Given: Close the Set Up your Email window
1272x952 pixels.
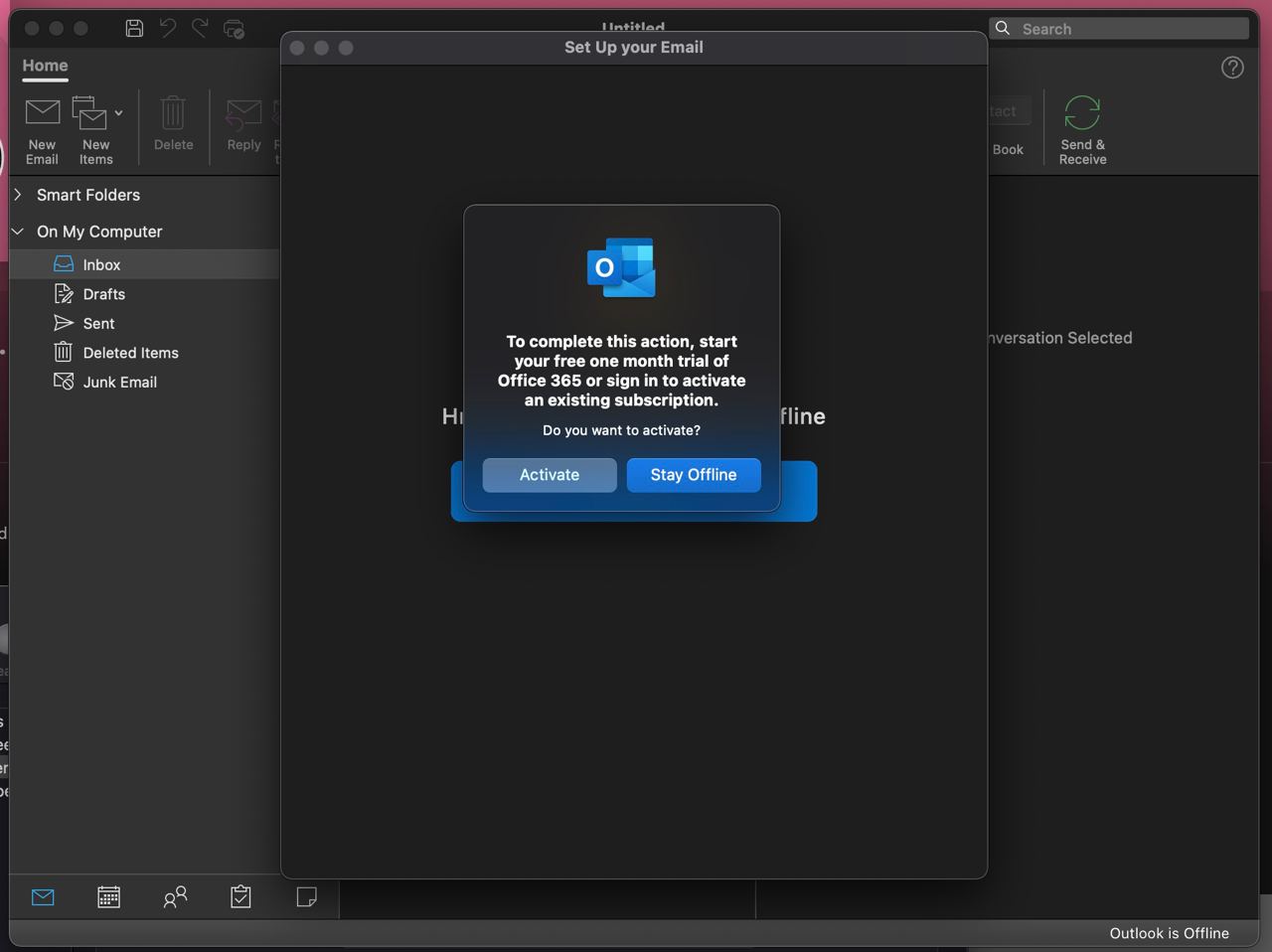Looking at the screenshot, I should [297, 48].
